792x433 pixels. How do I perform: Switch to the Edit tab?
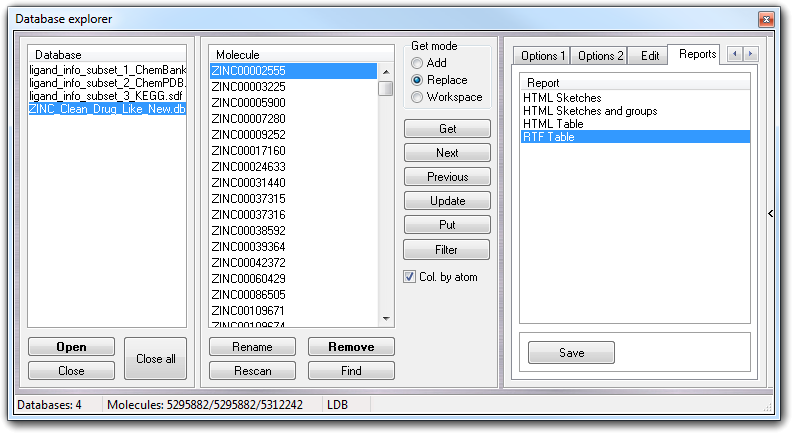point(649,56)
